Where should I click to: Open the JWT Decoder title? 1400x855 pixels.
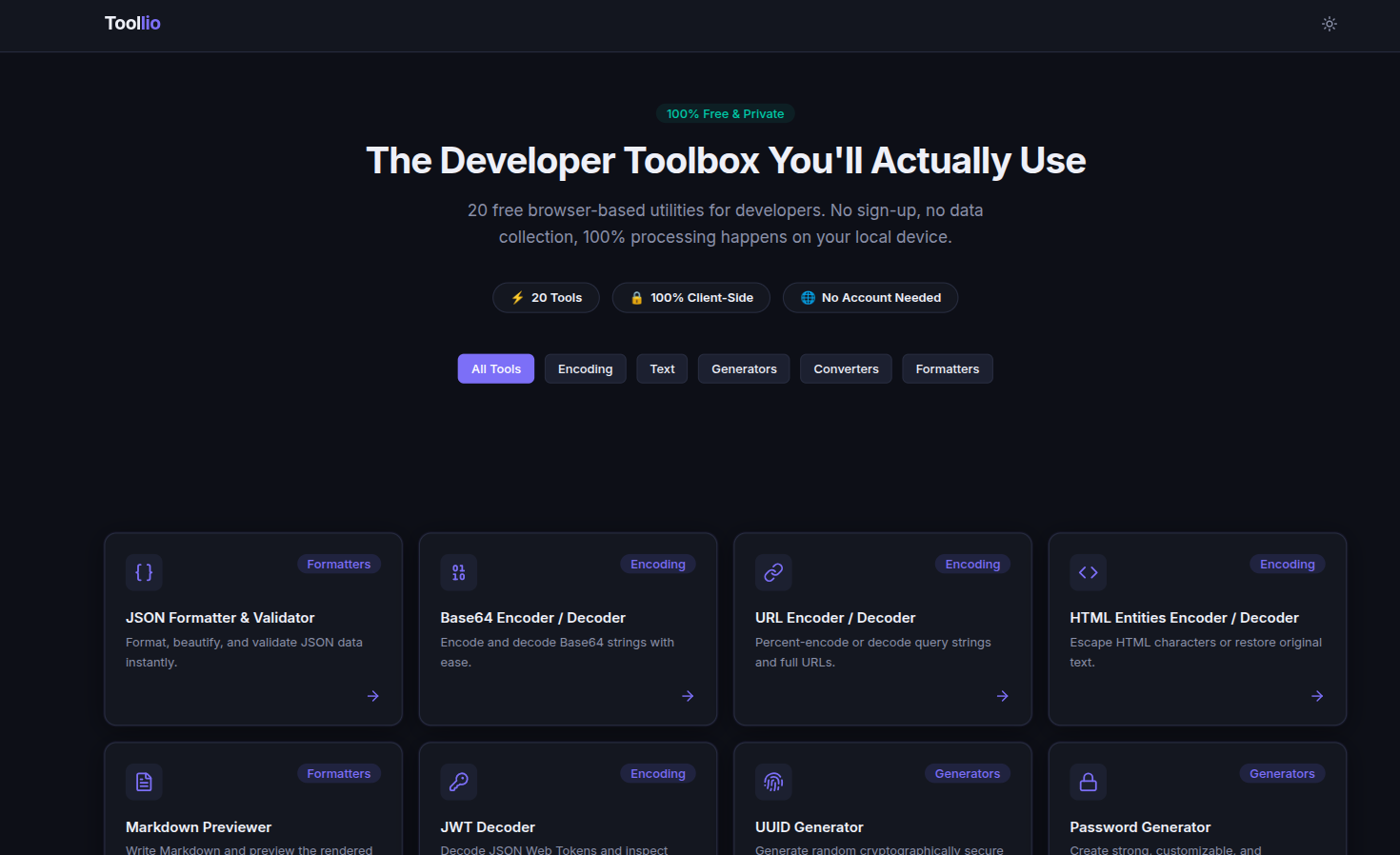[488, 827]
